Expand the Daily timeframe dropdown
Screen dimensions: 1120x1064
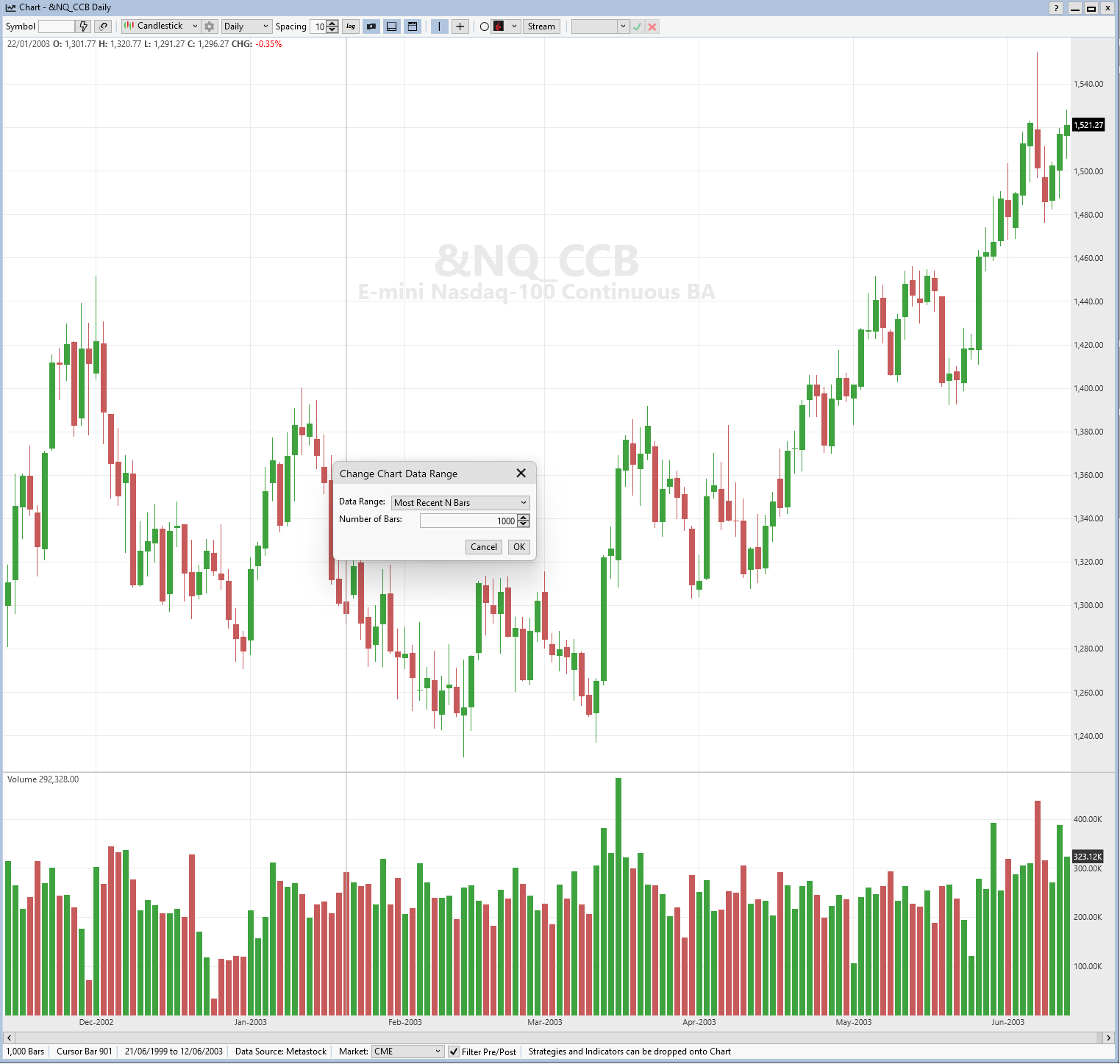tap(246, 26)
